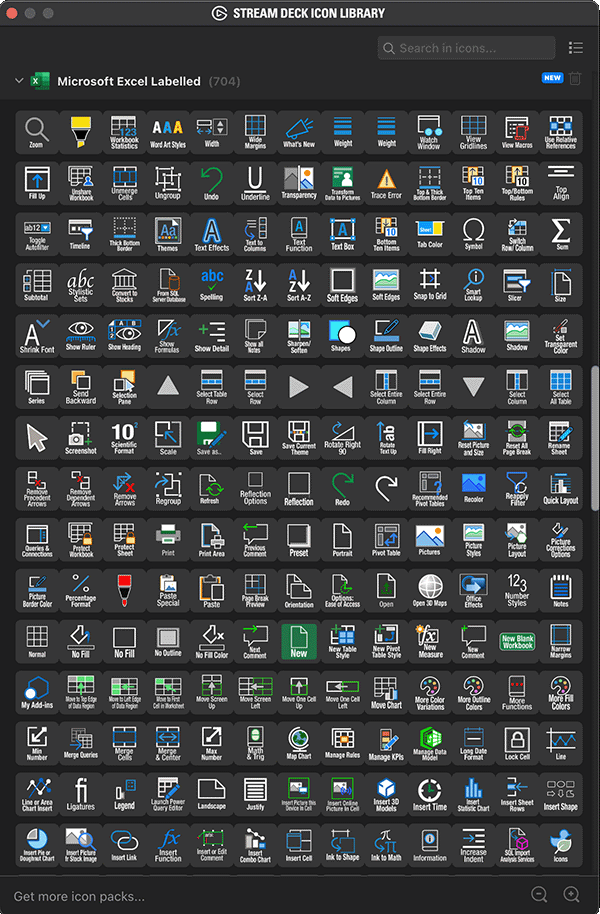Screen dimensions: 600x914
Task: Select the Open 3D Maps globe icon
Action: point(430,590)
